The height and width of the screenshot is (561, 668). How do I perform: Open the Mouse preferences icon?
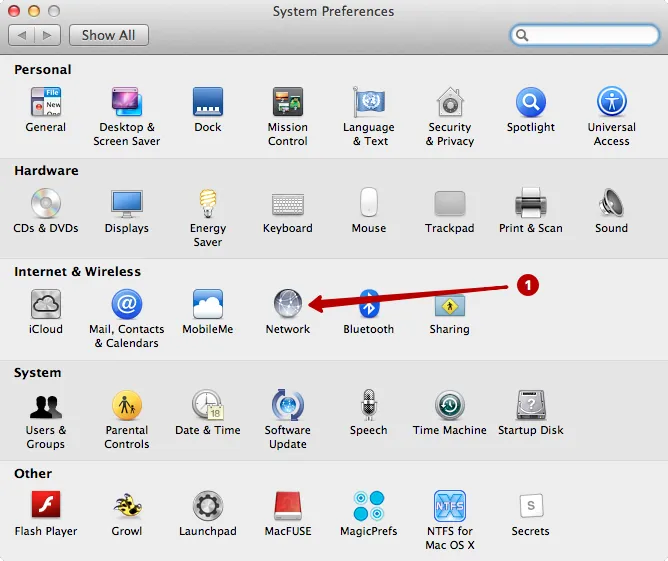[369, 202]
